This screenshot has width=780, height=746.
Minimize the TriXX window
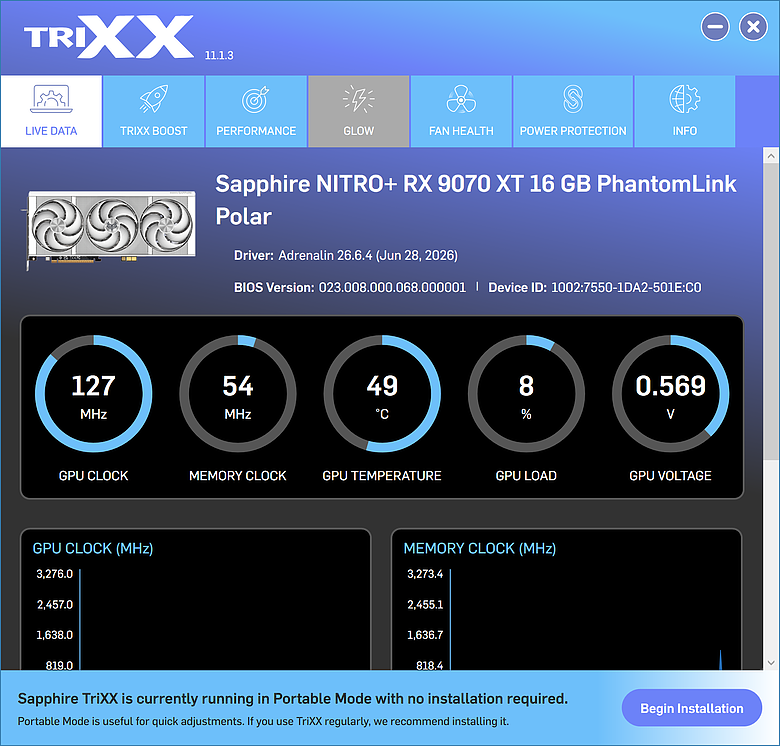tap(715, 27)
